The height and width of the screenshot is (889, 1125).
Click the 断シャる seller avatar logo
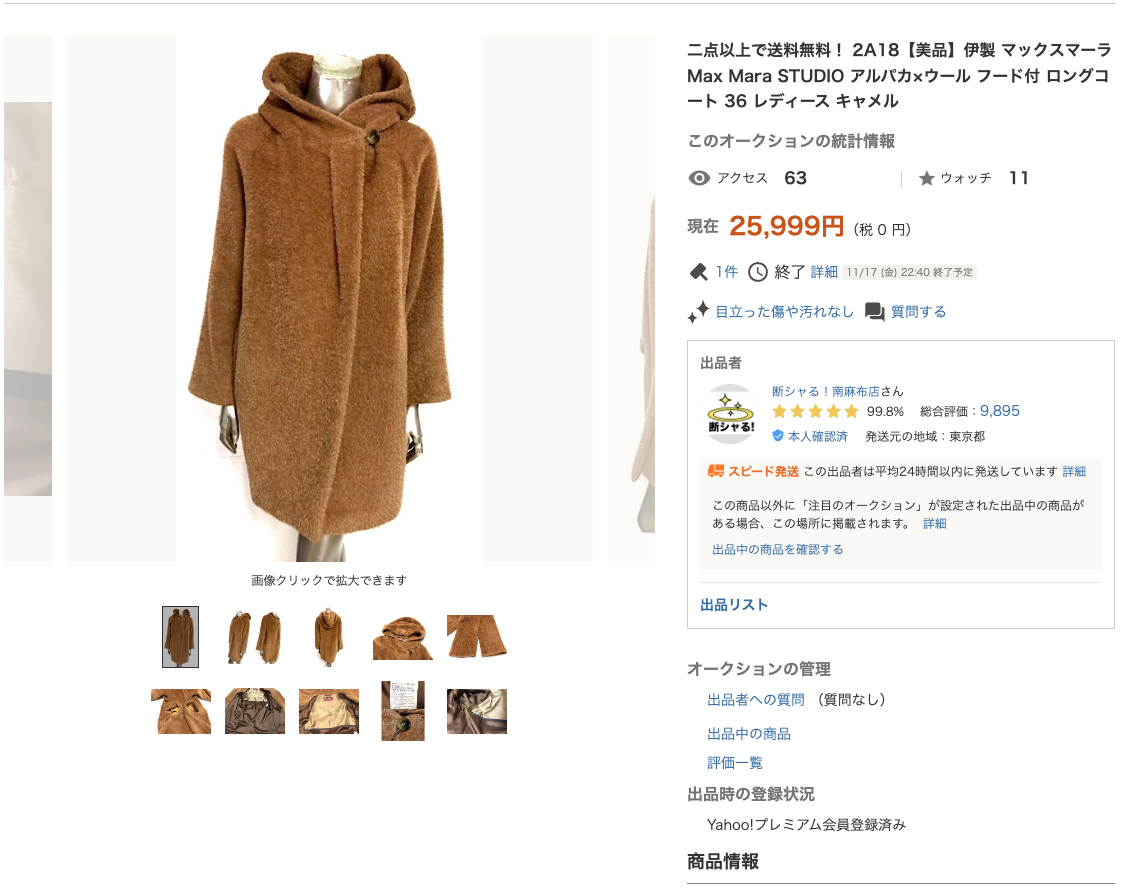coord(731,414)
